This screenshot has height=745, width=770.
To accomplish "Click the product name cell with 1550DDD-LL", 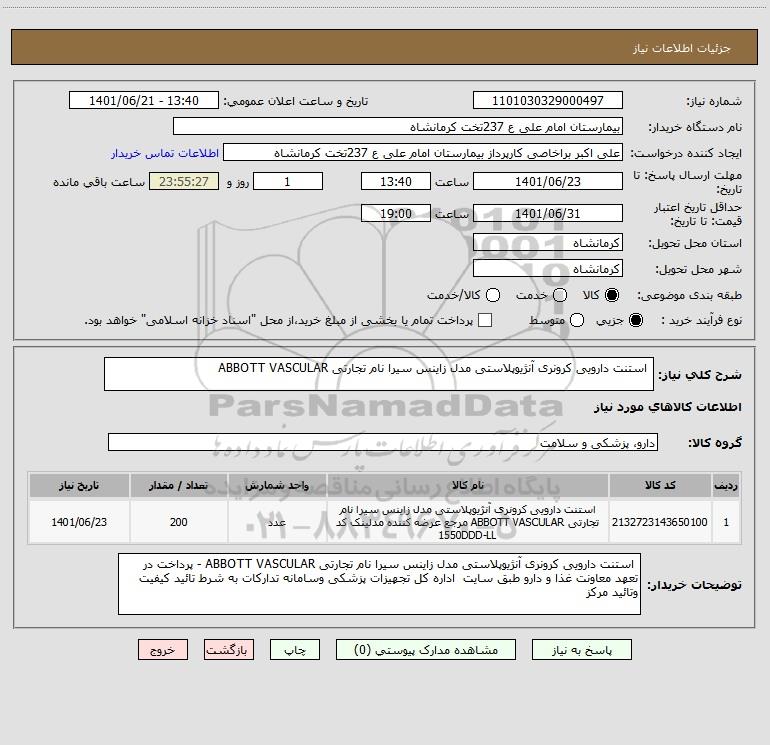I will coord(468,522).
